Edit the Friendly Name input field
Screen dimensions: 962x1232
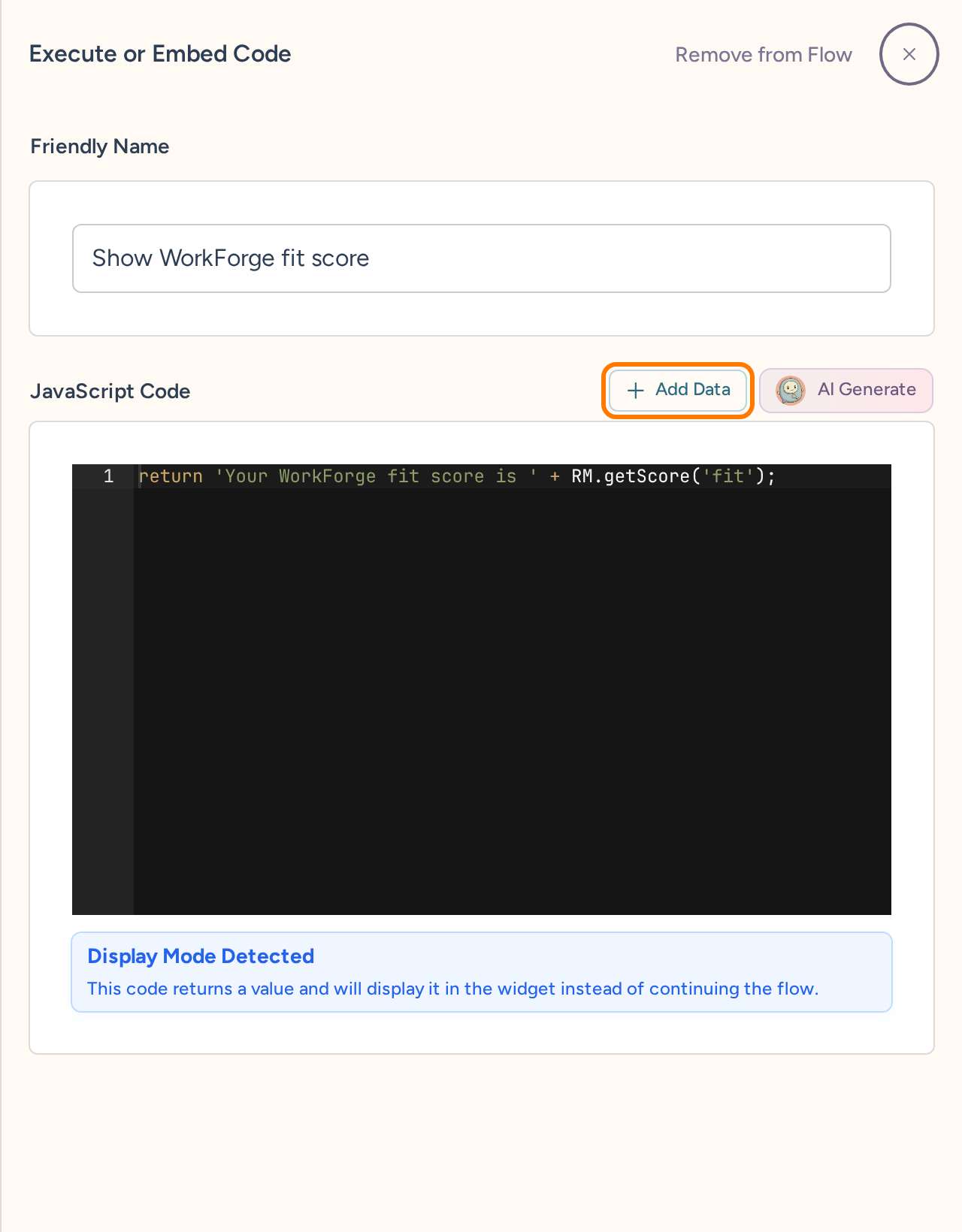click(x=482, y=258)
